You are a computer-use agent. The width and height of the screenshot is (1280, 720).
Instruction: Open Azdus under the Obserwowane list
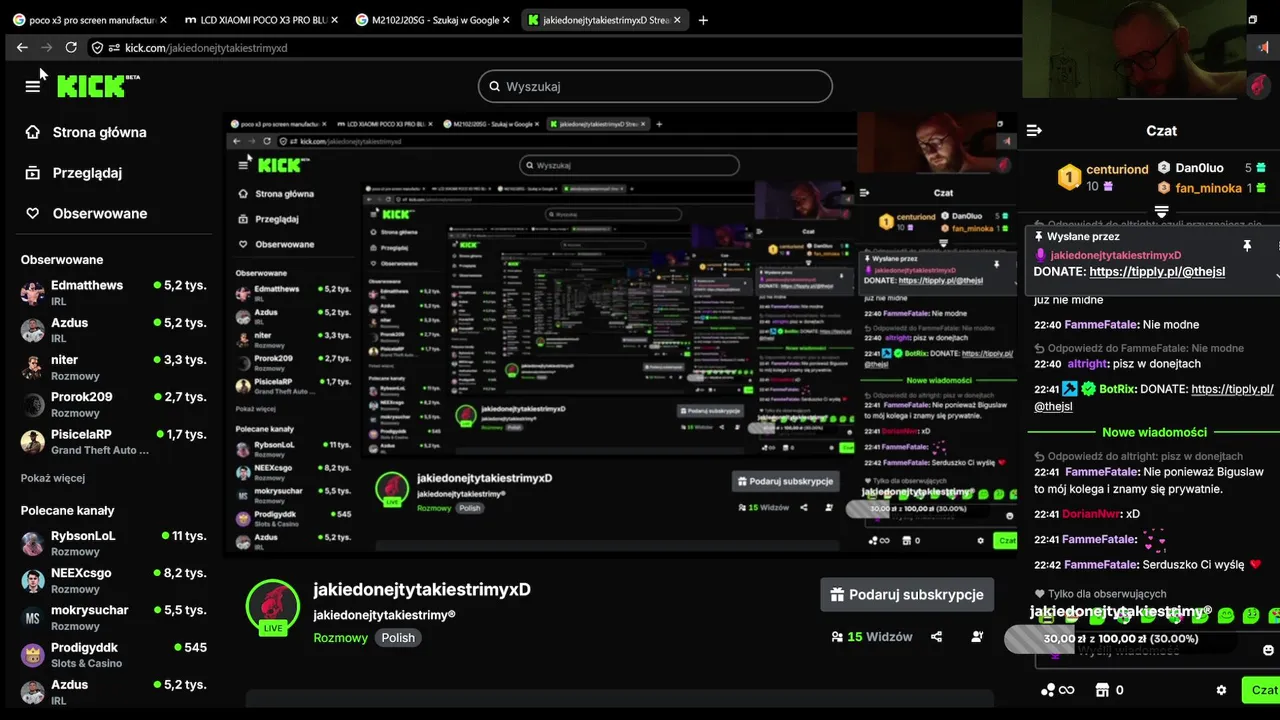coord(114,330)
